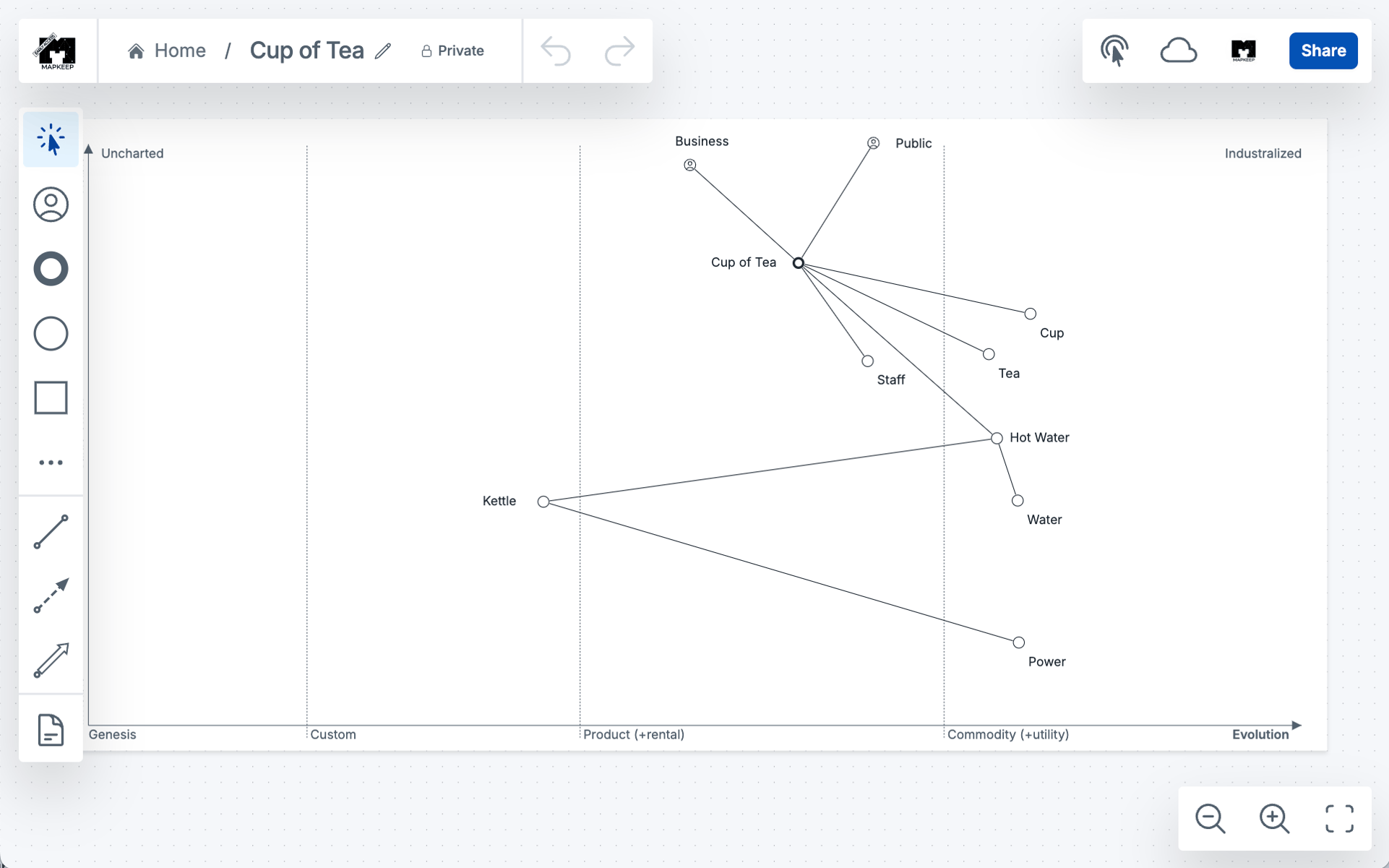Redo the last undone change

click(619, 51)
